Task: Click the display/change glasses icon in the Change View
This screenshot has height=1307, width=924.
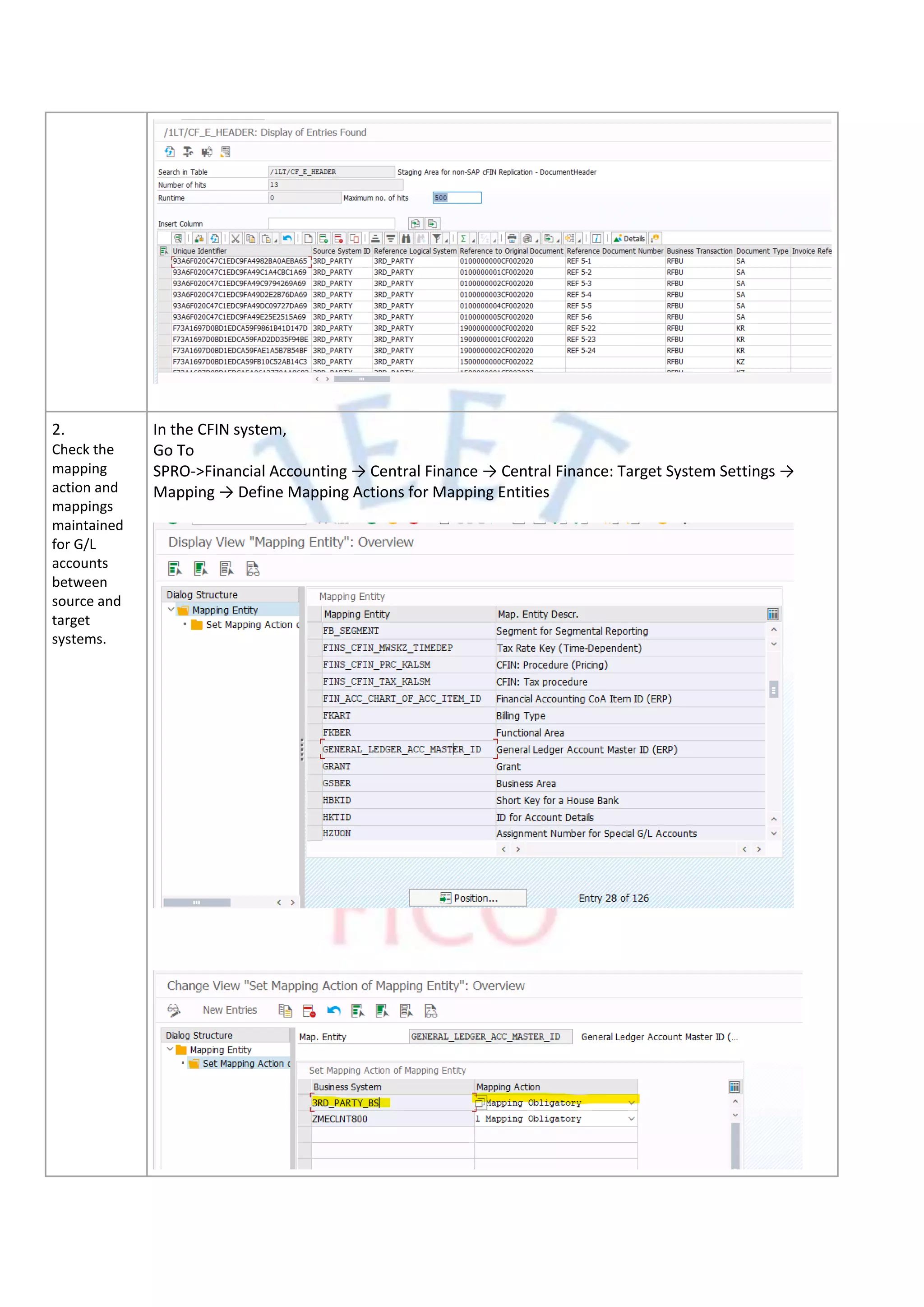Action: [x=174, y=1010]
